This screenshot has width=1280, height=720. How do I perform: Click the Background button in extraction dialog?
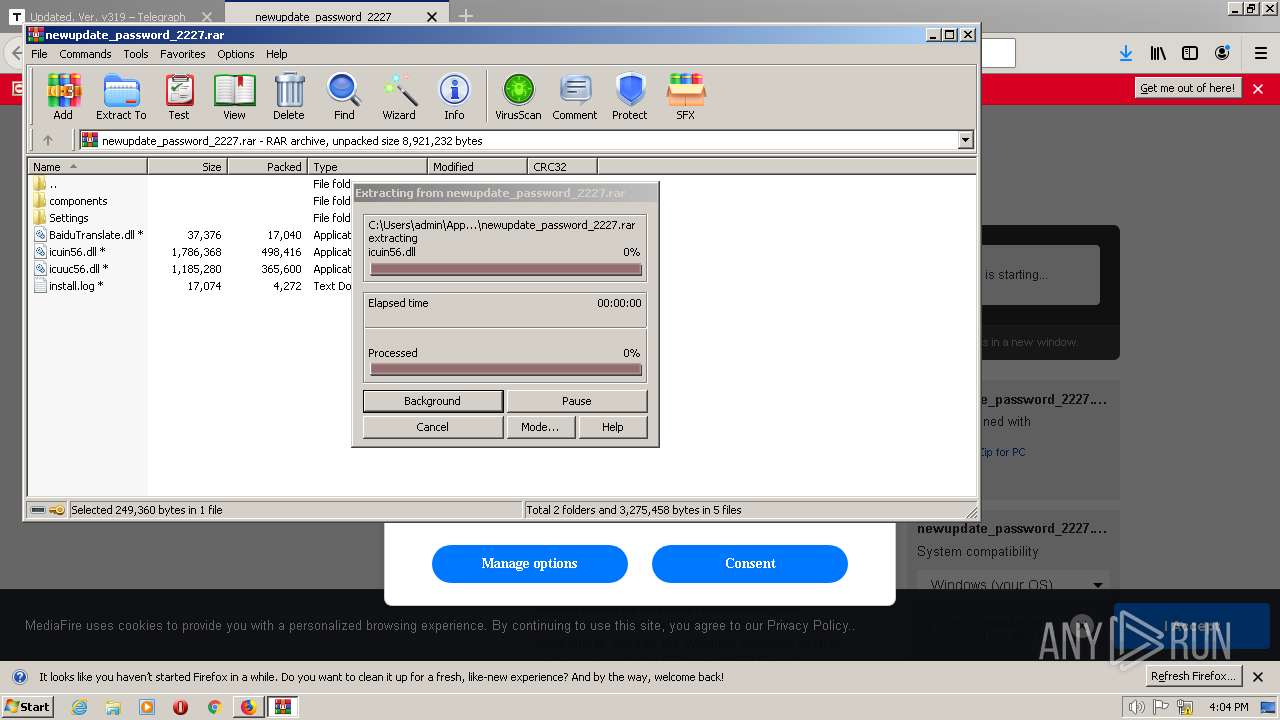(433, 401)
